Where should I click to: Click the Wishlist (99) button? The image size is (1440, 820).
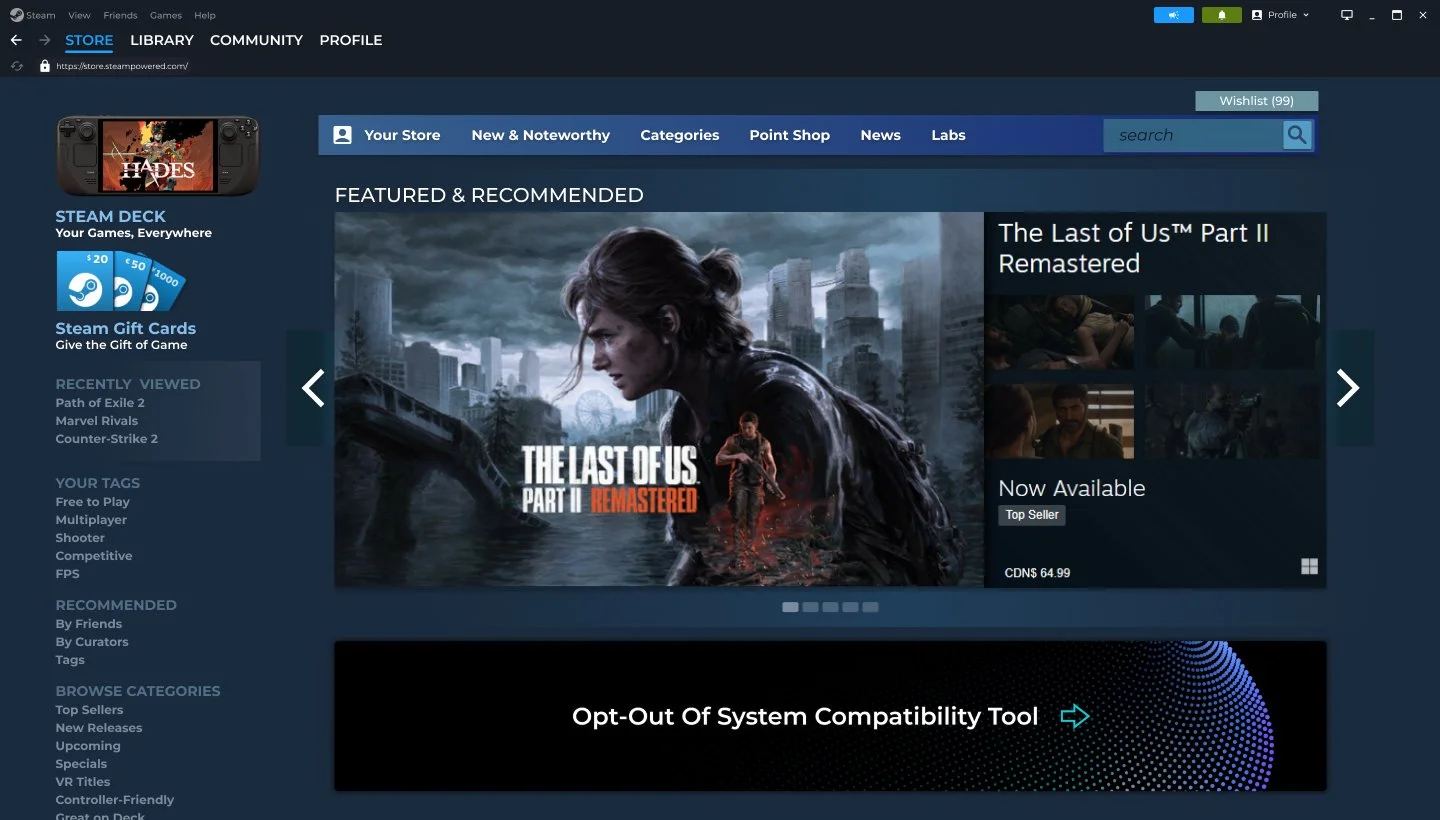click(x=1257, y=101)
